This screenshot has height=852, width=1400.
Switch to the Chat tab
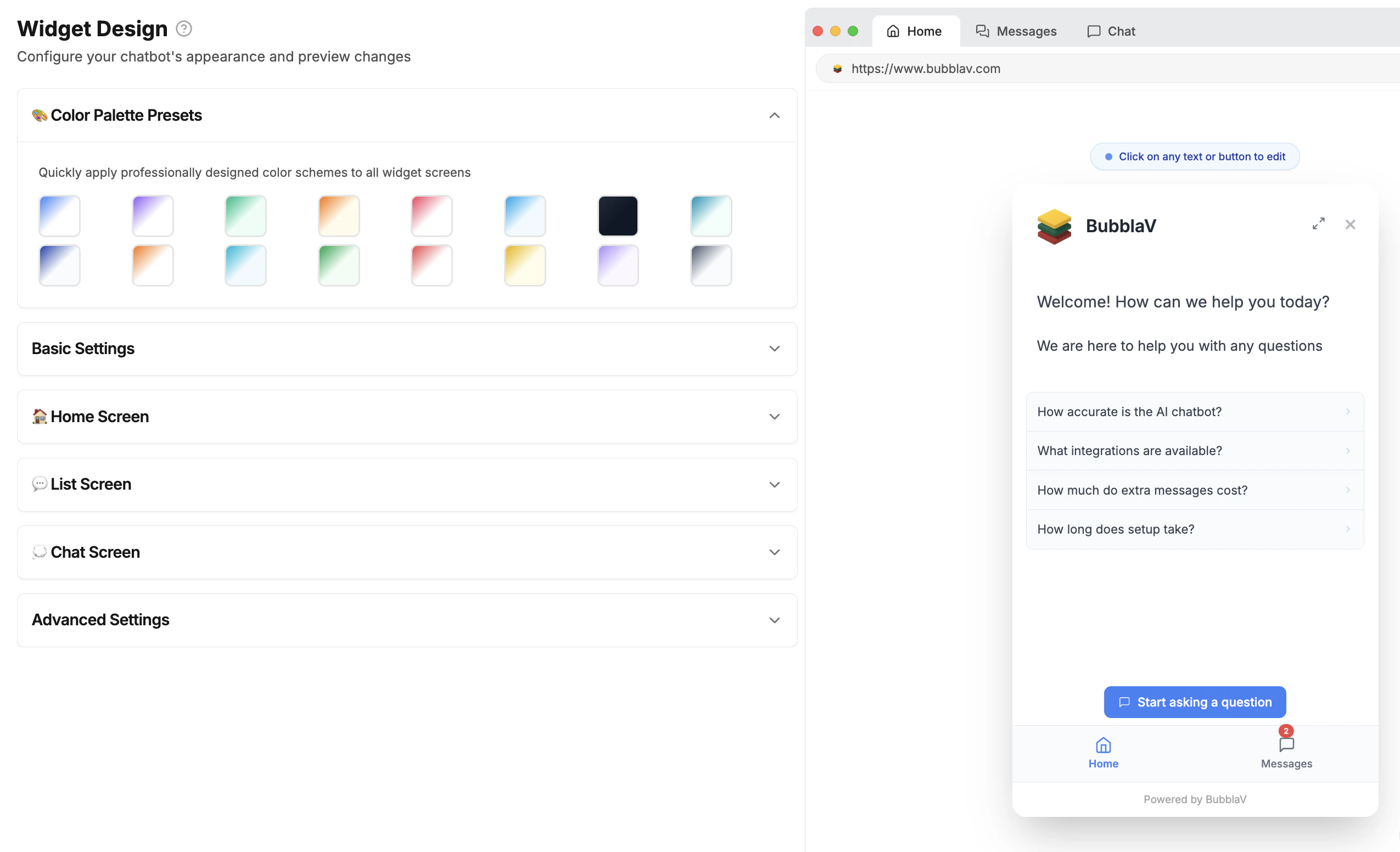(1110, 31)
